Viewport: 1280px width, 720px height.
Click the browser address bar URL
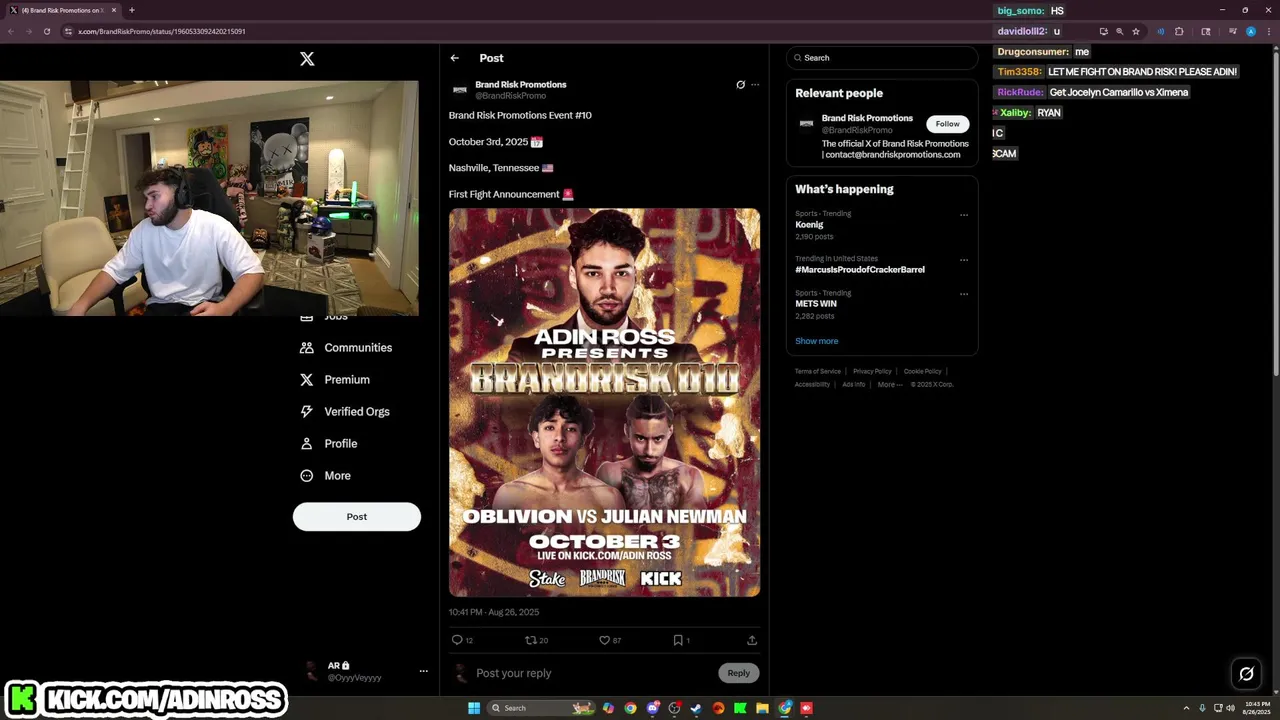(162, 31)
